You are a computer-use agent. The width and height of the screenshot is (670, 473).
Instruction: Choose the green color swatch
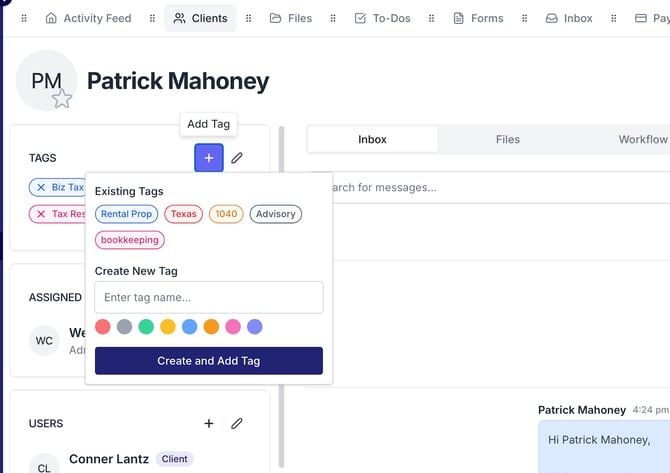point(146,327)
